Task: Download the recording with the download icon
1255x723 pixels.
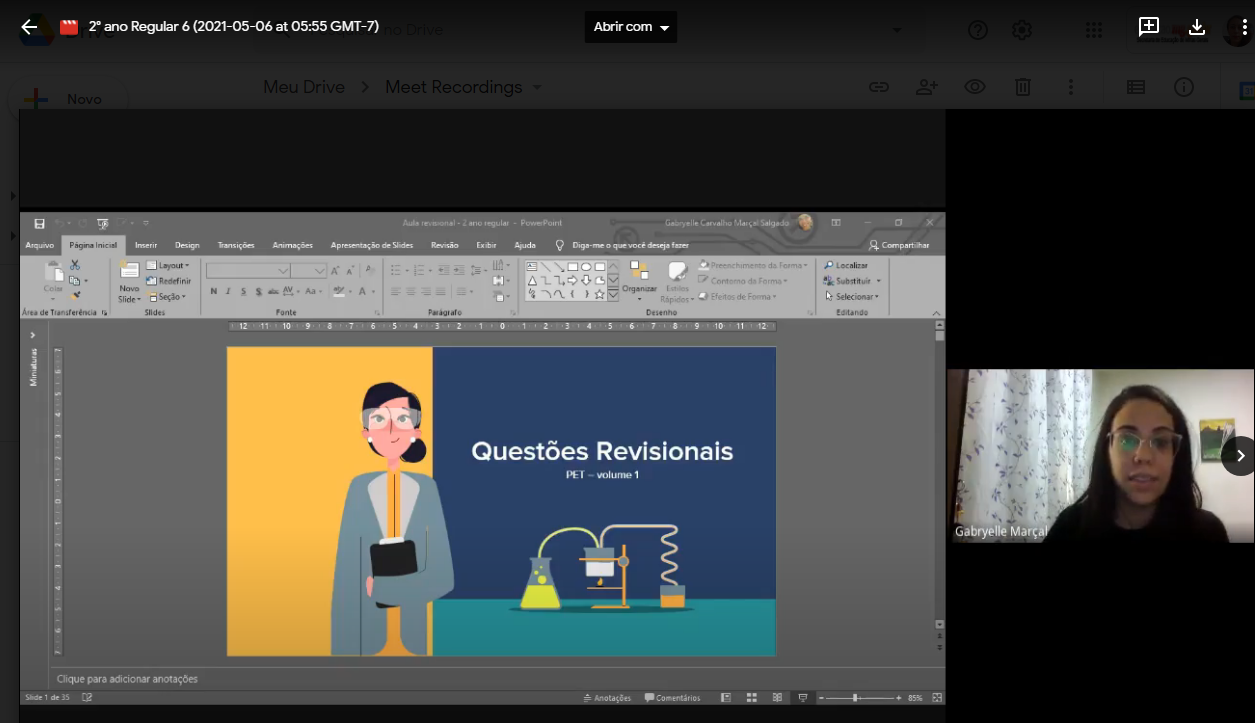Action: point(1197,27)
